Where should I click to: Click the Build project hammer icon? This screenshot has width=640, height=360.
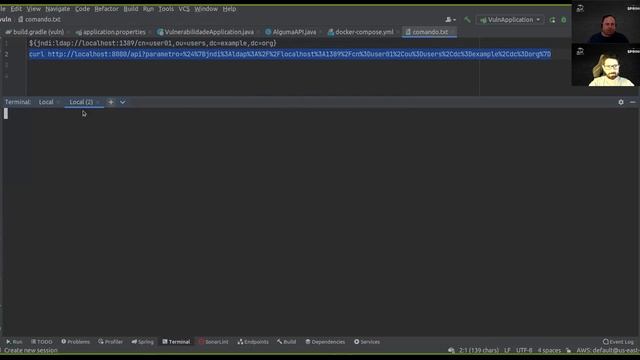[x=467, y=20]
